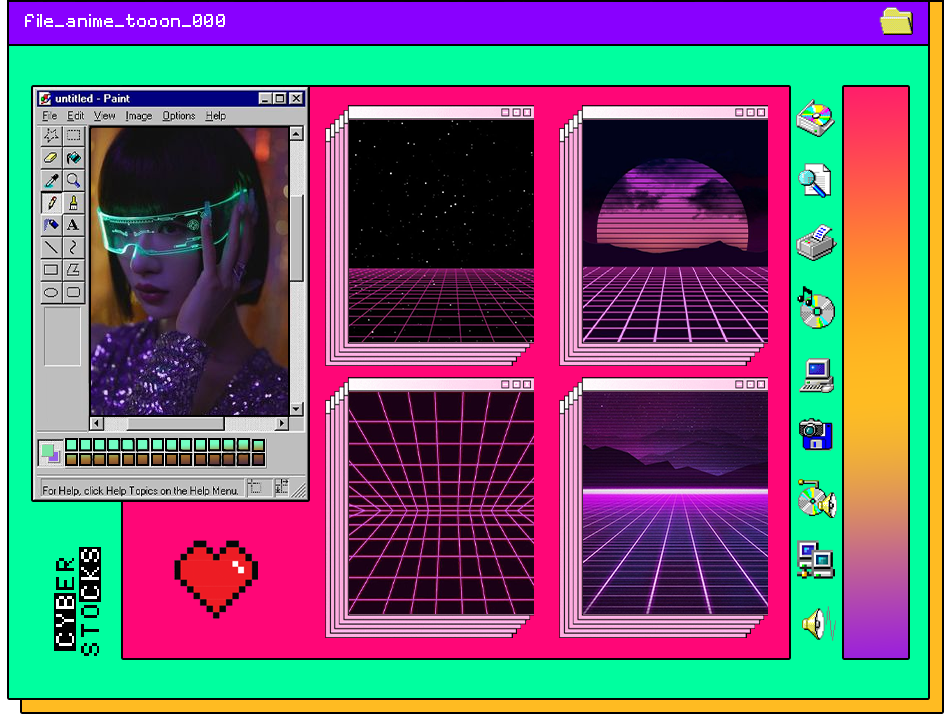Click the printer icon in sidebar

[x=816, y=243]
